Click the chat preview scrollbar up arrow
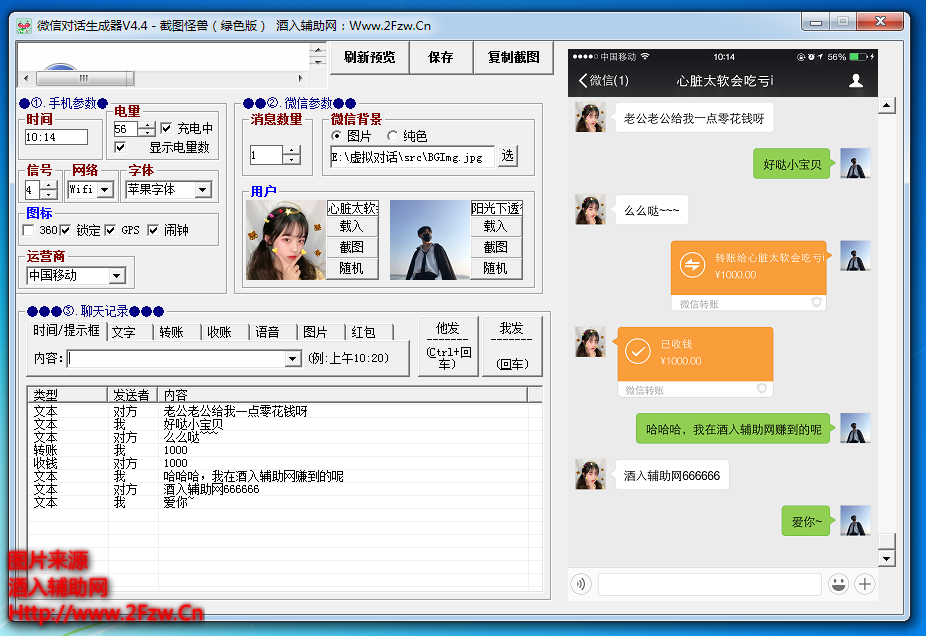The height and width of the screenshot is (636, 926). (886, 106)
